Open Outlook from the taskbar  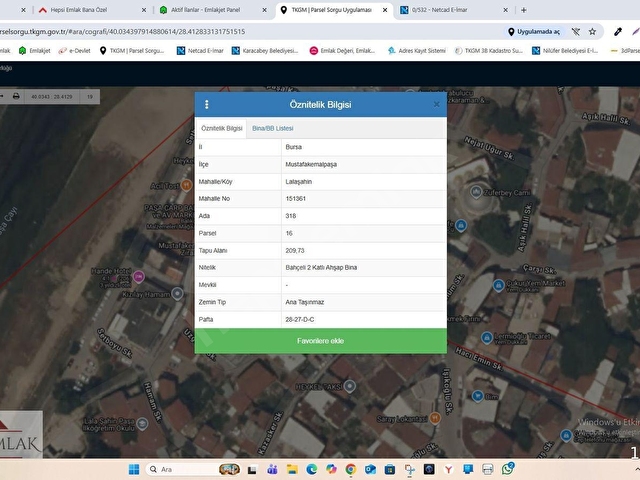370,469
